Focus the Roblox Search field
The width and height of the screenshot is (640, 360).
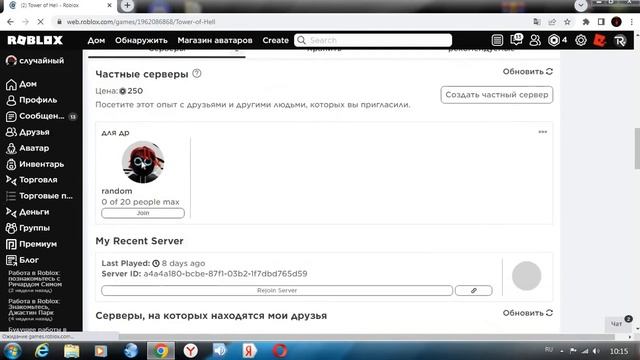click(373, 40)
